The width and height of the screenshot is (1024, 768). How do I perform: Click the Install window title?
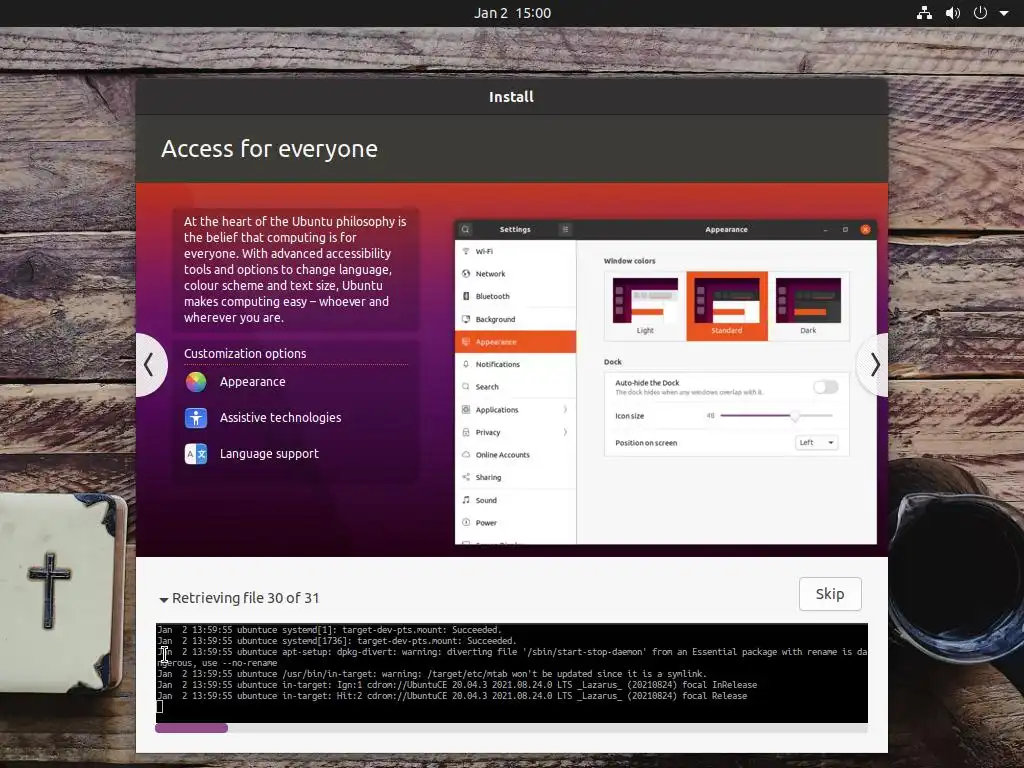(511, 97)
